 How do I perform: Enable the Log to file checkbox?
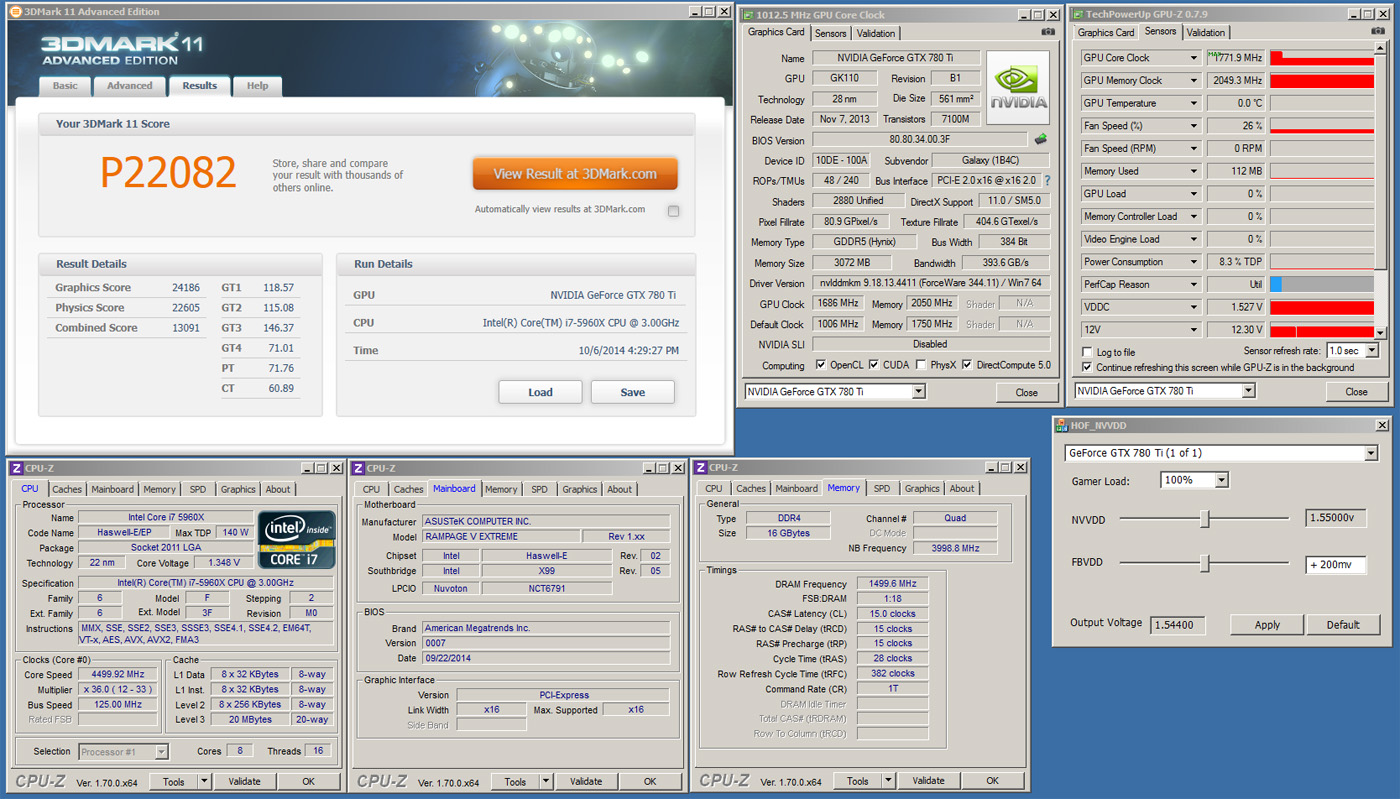click(x=1087, y=352)
